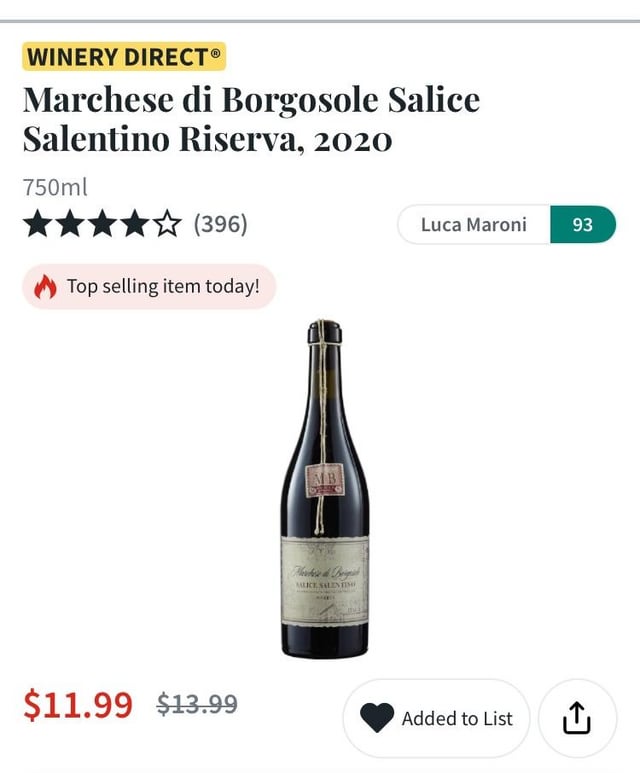Click the flame icon in top-selling badge
The image size is (640, 773).
tap(46, 287)
